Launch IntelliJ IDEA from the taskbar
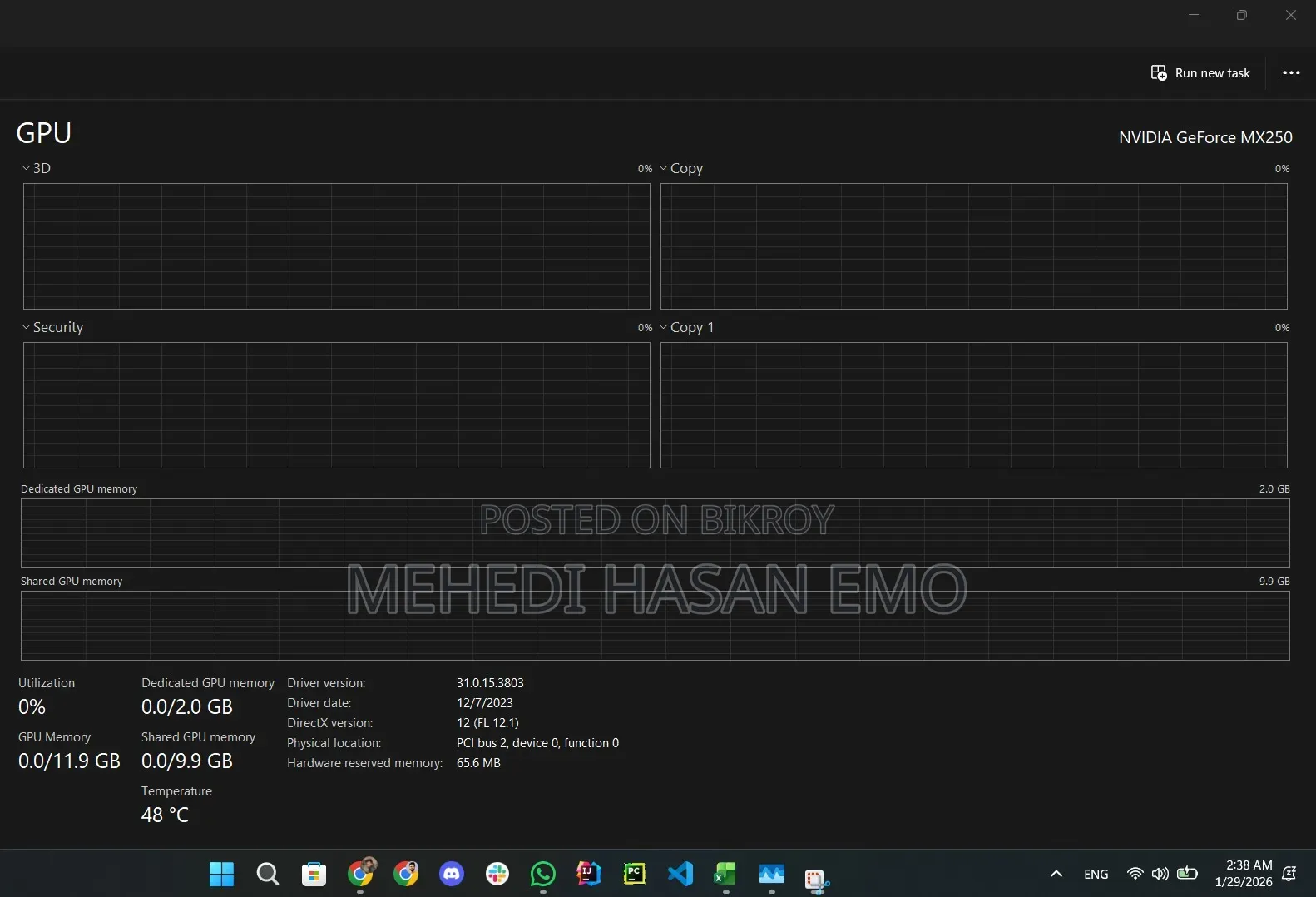This screenshot has height=897, width=1316. click(589, 874)
